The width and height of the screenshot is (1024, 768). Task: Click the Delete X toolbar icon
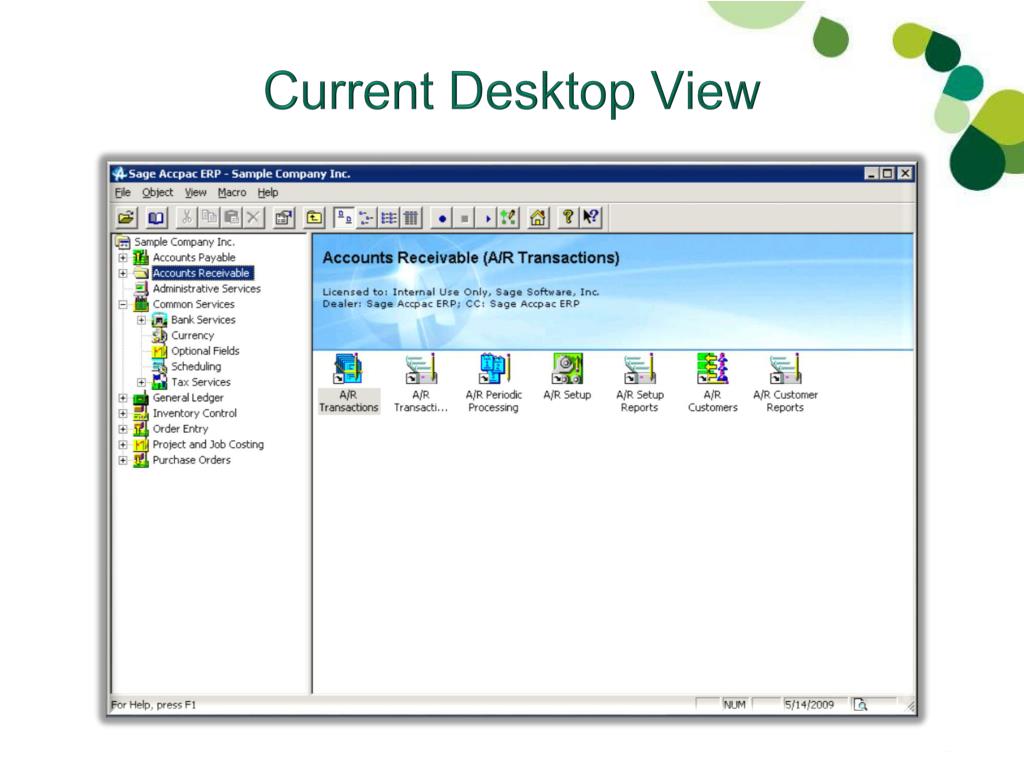(x=253, y=217)
